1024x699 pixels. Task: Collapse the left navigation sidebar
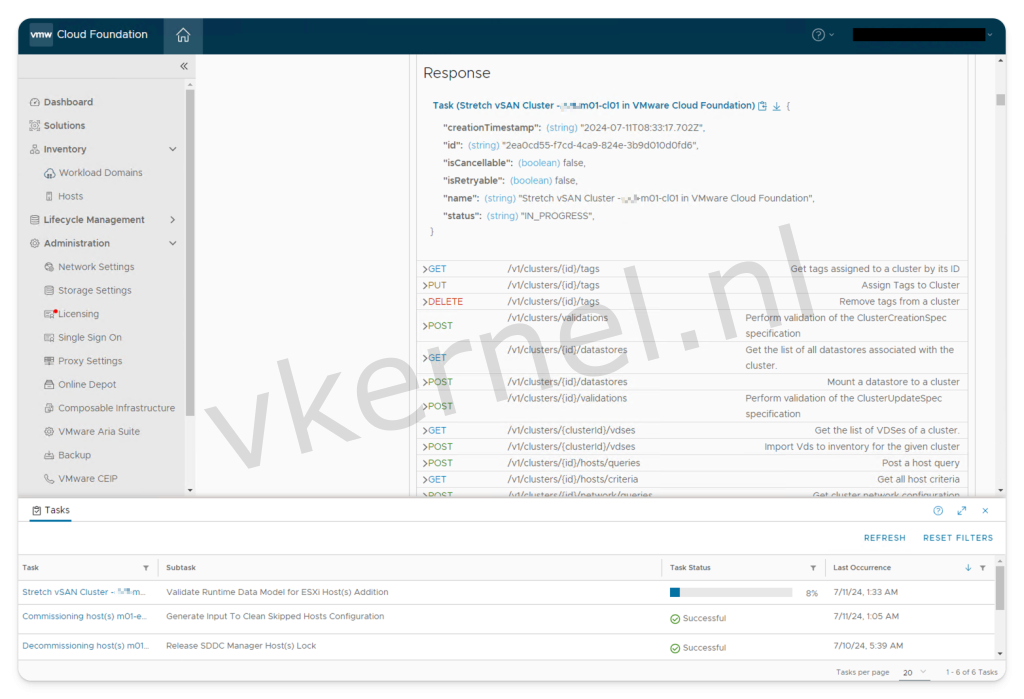(184, 66)
